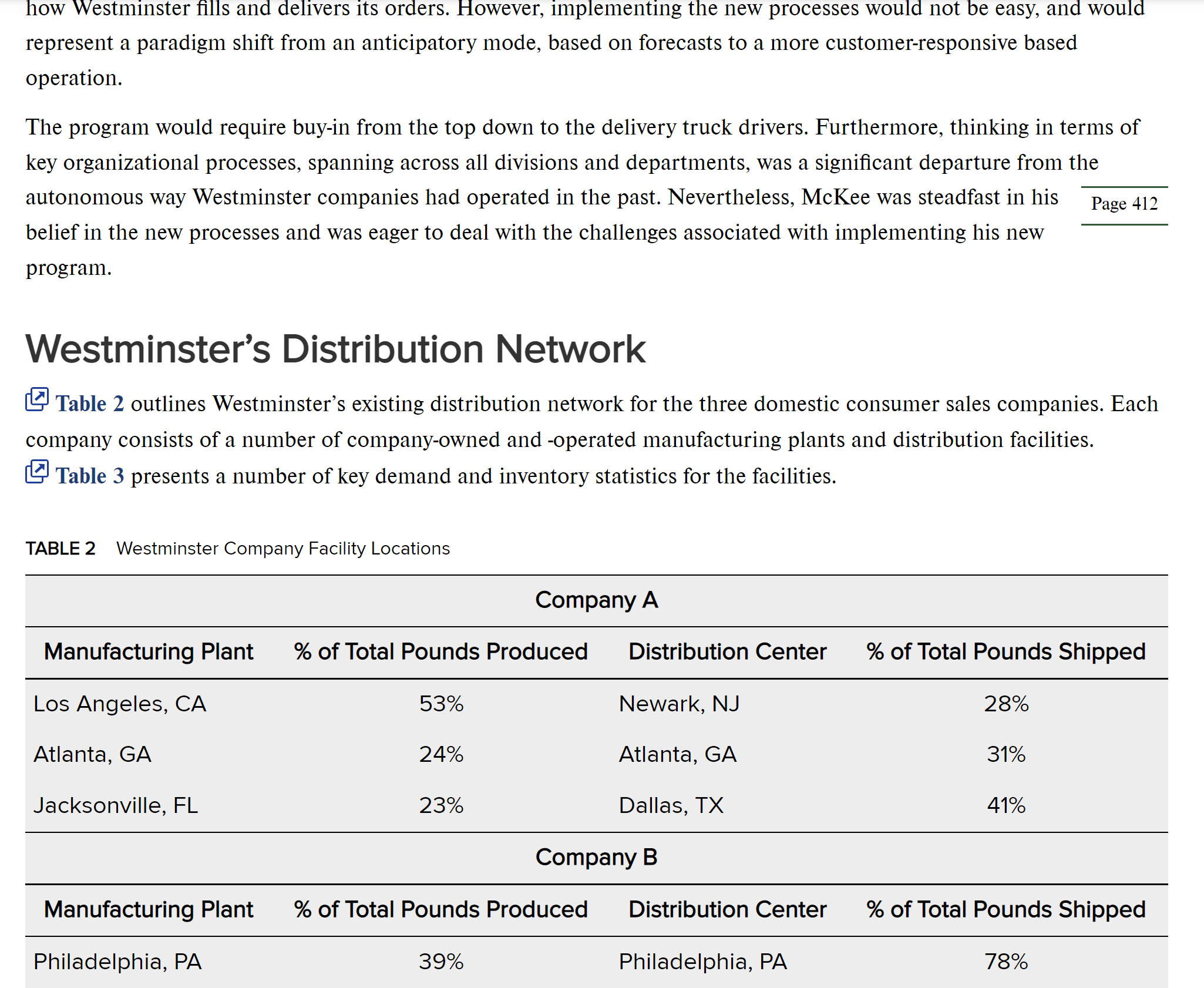1204x988 pixels.
Task: Click the Westminster's Distribution Network heading
Action: click(335, 350)
